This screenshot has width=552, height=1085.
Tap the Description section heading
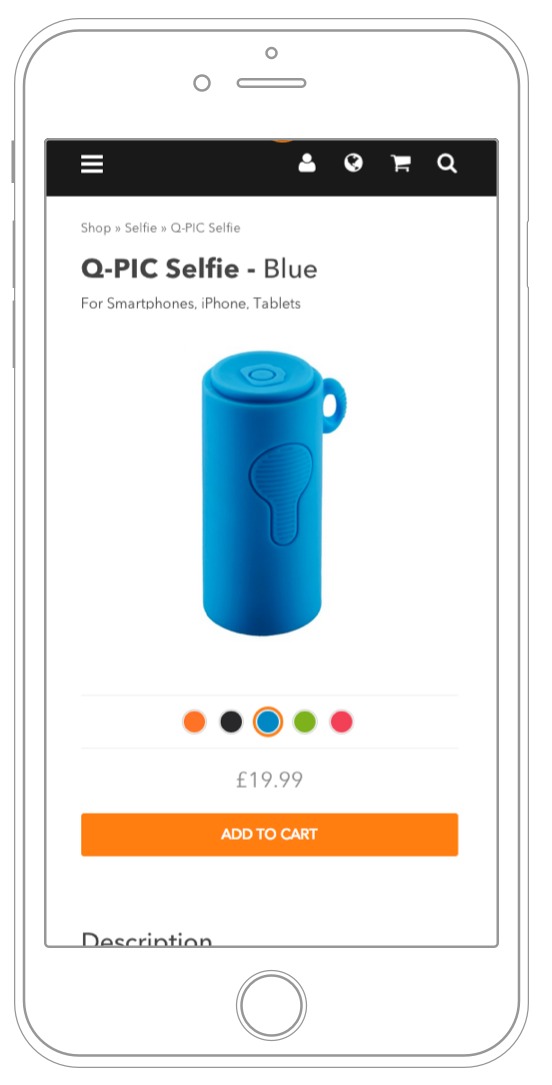pos(147,939)
